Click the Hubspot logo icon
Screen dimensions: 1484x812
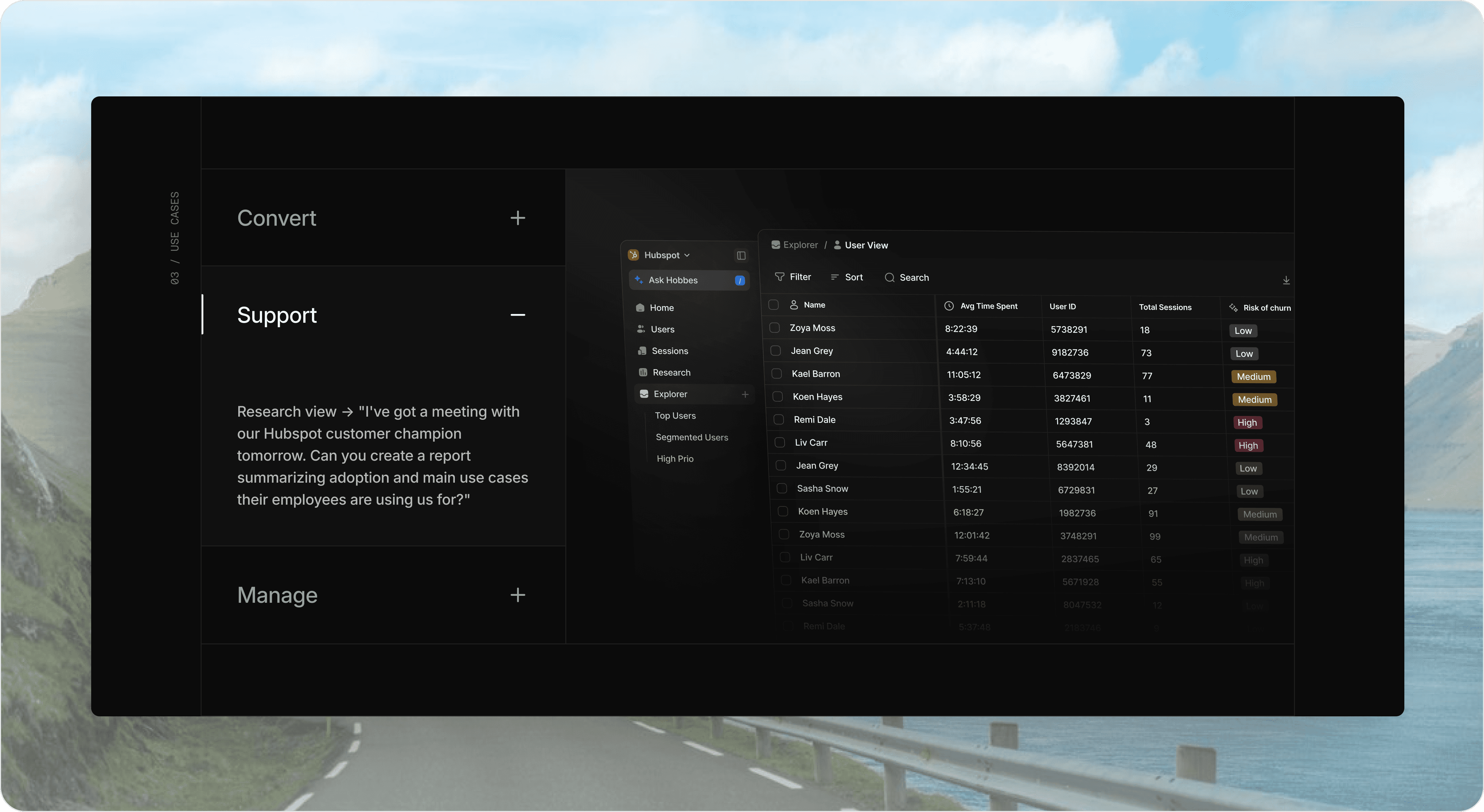[x=633, y=255]
